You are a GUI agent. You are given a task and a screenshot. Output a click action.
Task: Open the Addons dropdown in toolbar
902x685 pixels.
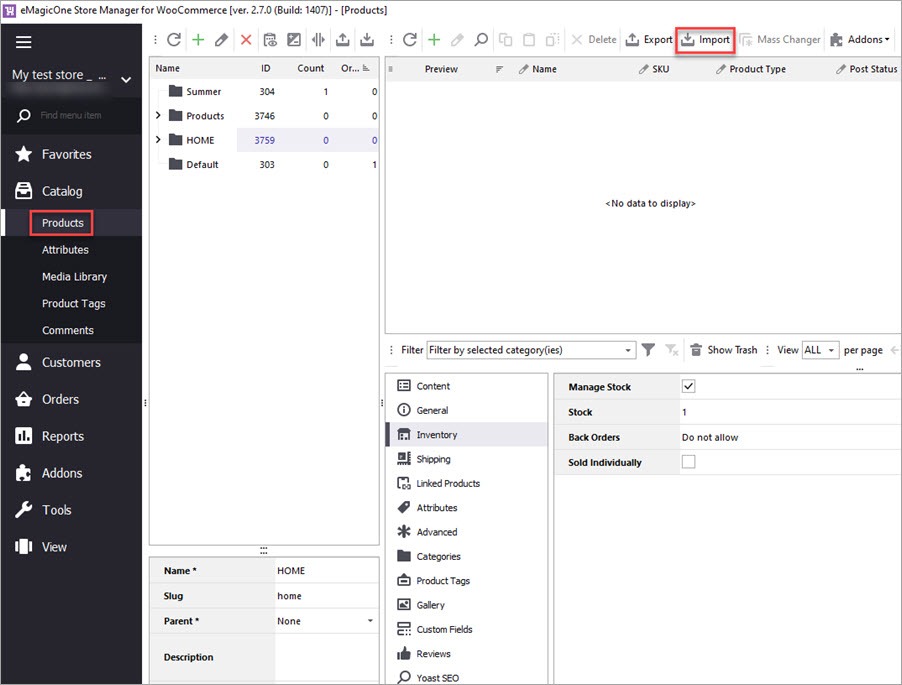click(x=859, y=40)
